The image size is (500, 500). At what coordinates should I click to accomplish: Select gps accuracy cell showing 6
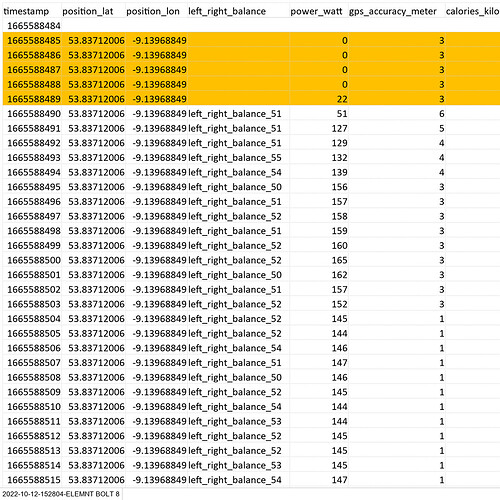pyautogui.click(x=397, y=114)
